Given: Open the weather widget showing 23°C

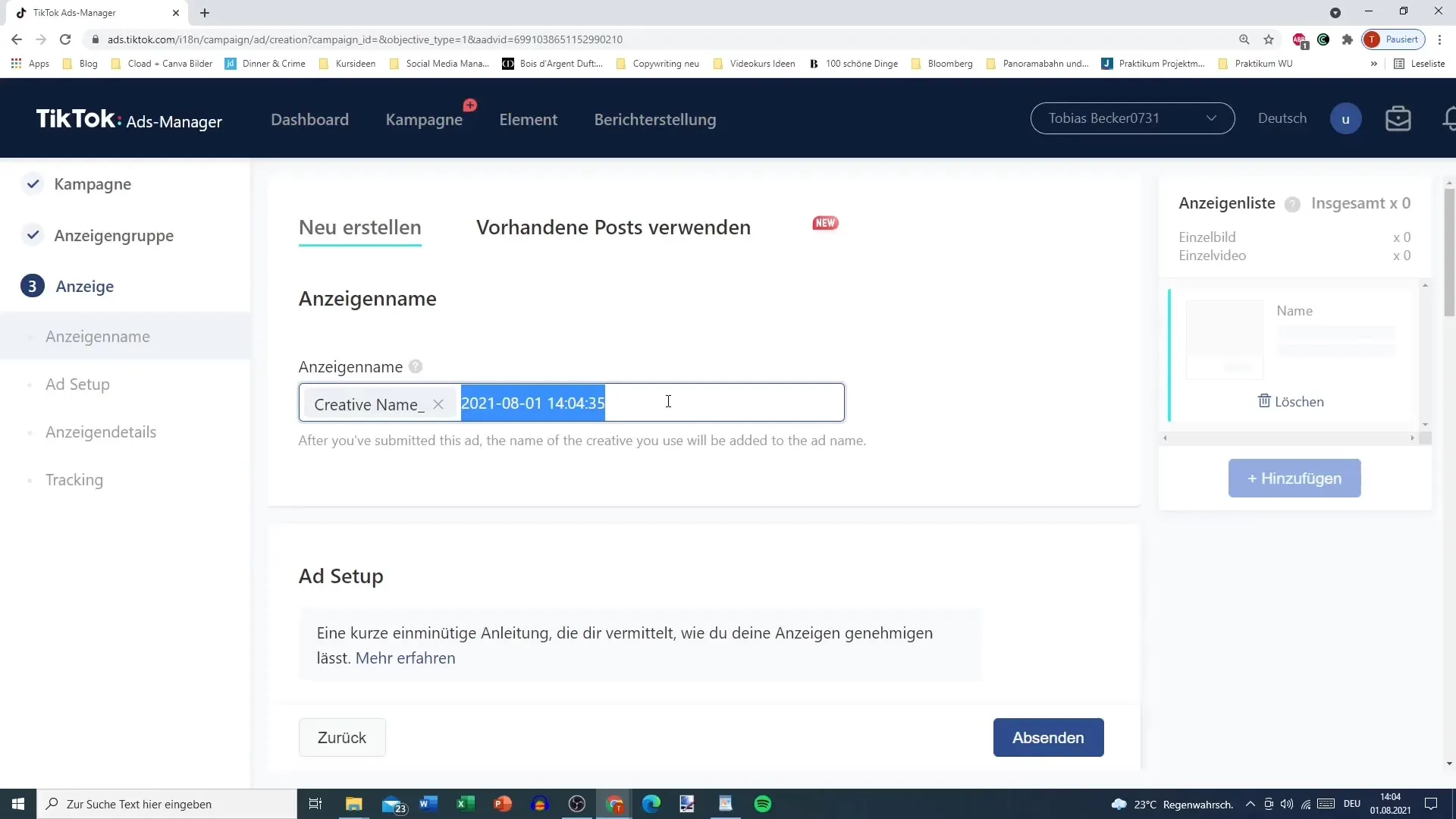Looking at the screenshot, I should pyautogui.click(x=1172, y=804).
